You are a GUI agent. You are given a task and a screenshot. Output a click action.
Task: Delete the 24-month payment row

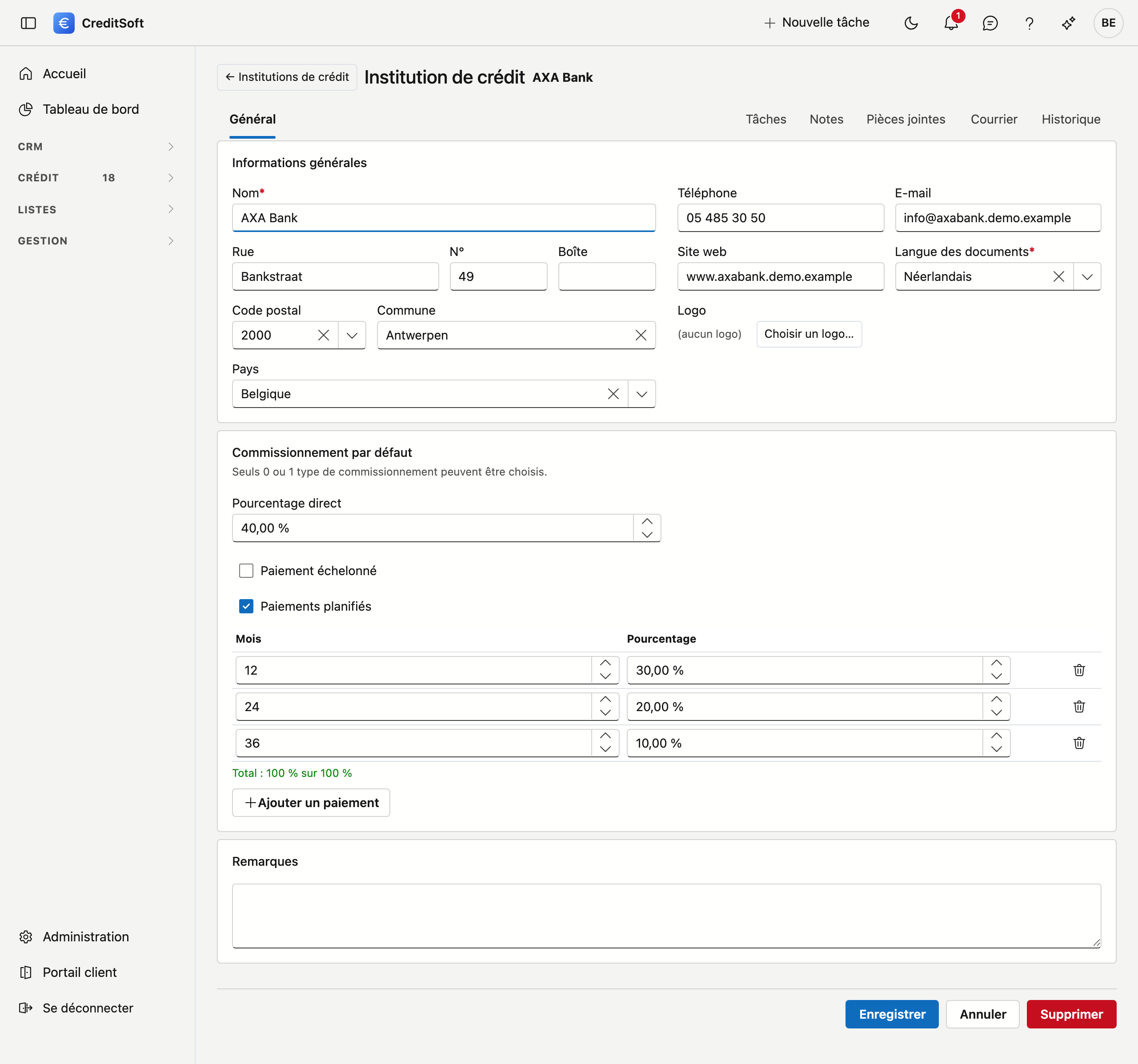coord(1079,707)
